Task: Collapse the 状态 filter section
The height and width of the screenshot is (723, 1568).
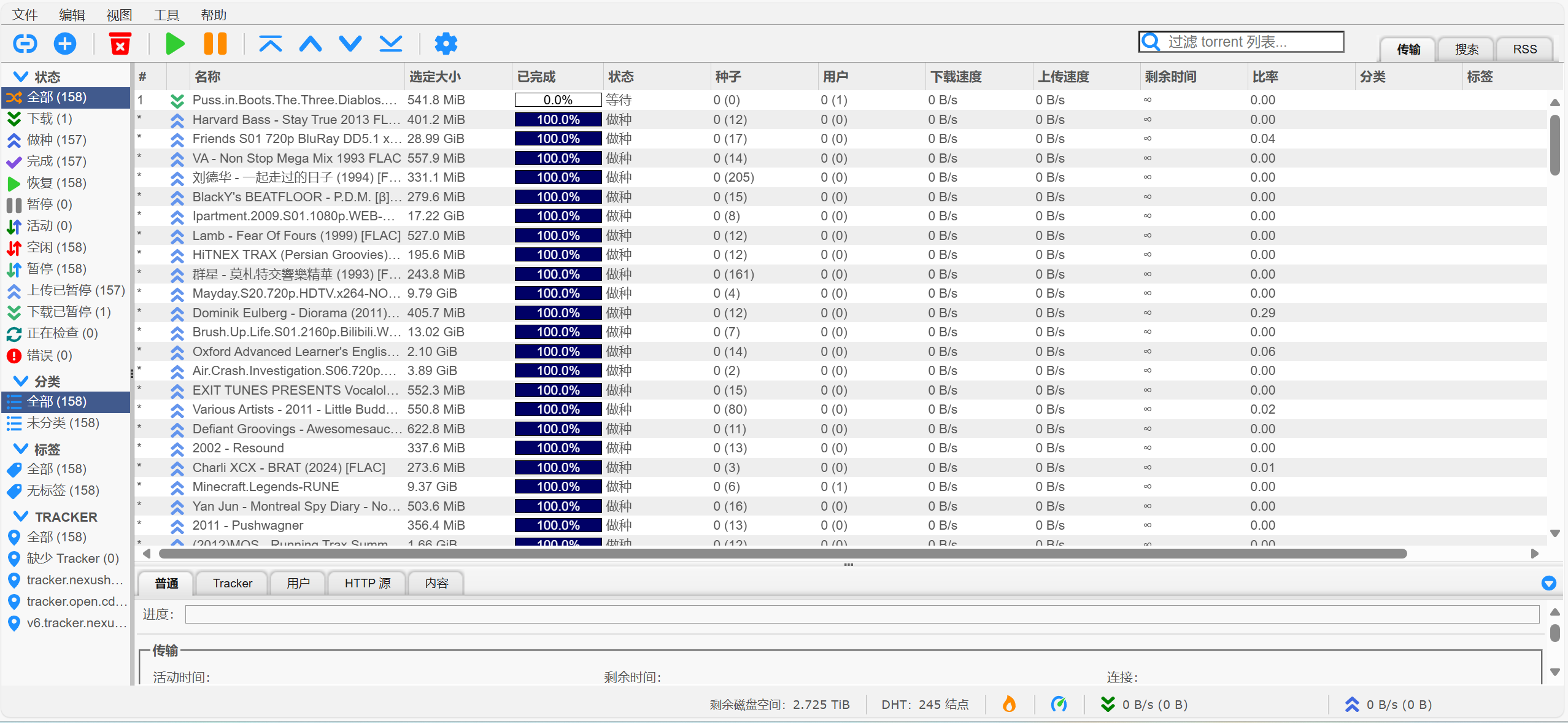Action: [20, 77]
